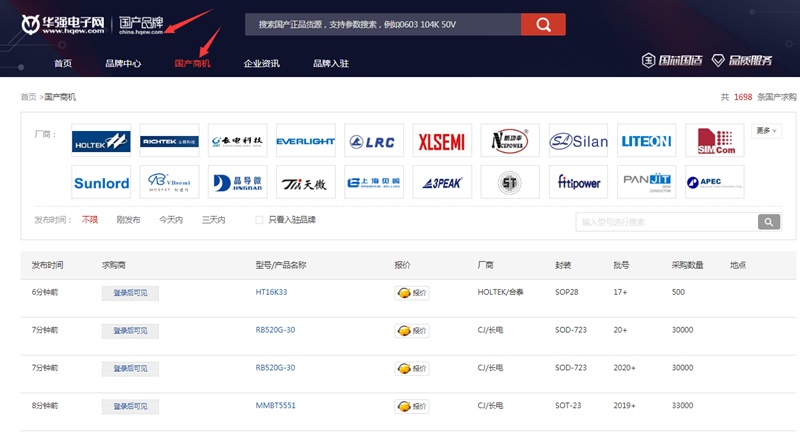800x434 pixels.
Task: Click 报价 button for MMBT5551 row
Action: pos(412,406)
